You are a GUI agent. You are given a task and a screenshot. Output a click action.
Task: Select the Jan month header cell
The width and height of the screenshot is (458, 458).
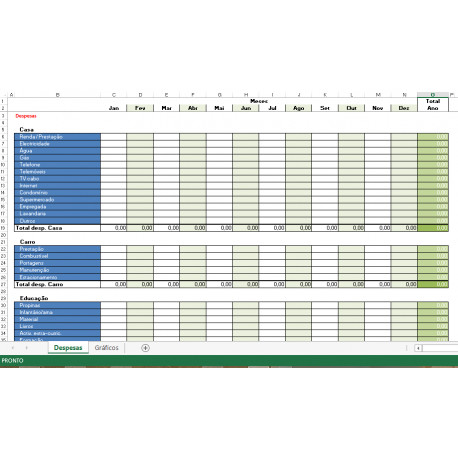click(x=114, y=108)
